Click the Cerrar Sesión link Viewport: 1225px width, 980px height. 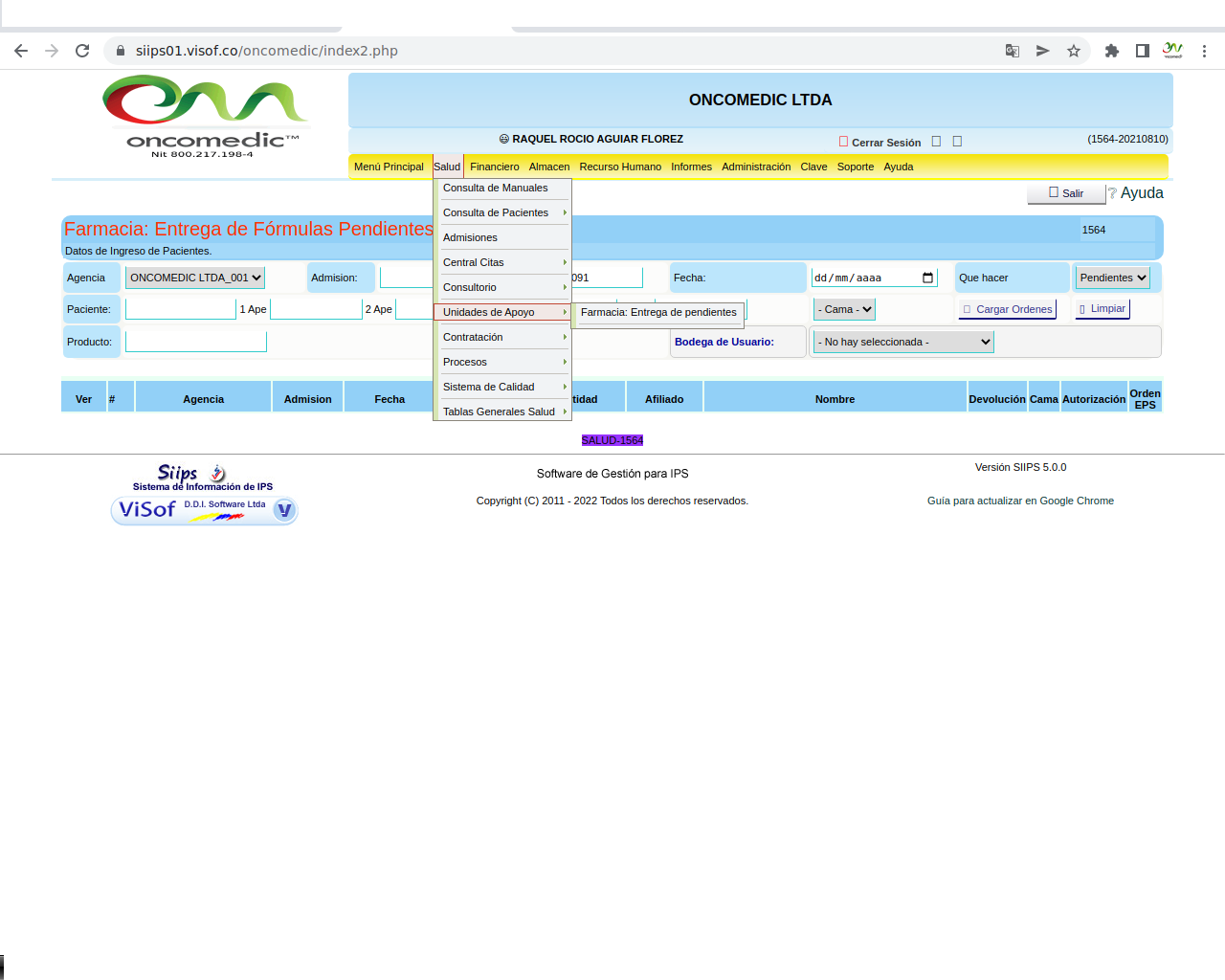point(885,143)
